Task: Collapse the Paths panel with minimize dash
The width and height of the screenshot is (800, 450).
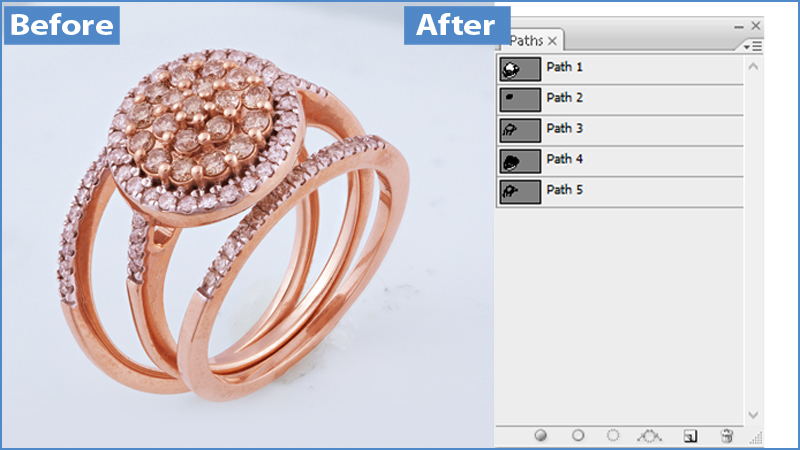Action: pyautogui.click(x=739, y=25)
